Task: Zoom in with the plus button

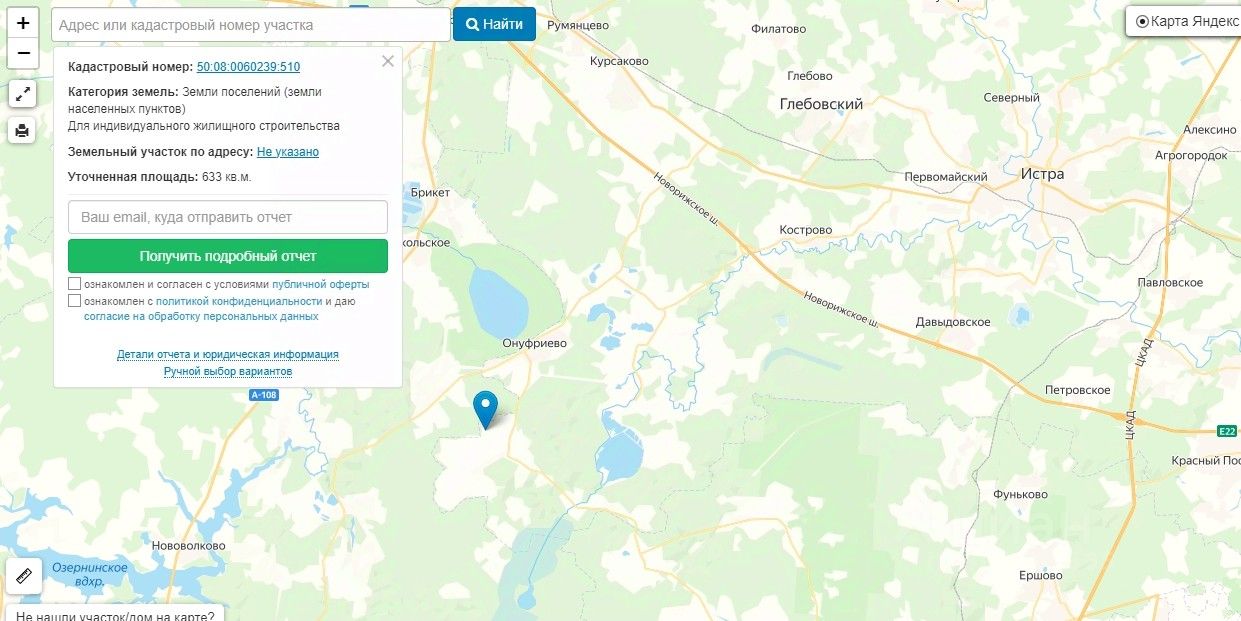Action: point(23,22)
